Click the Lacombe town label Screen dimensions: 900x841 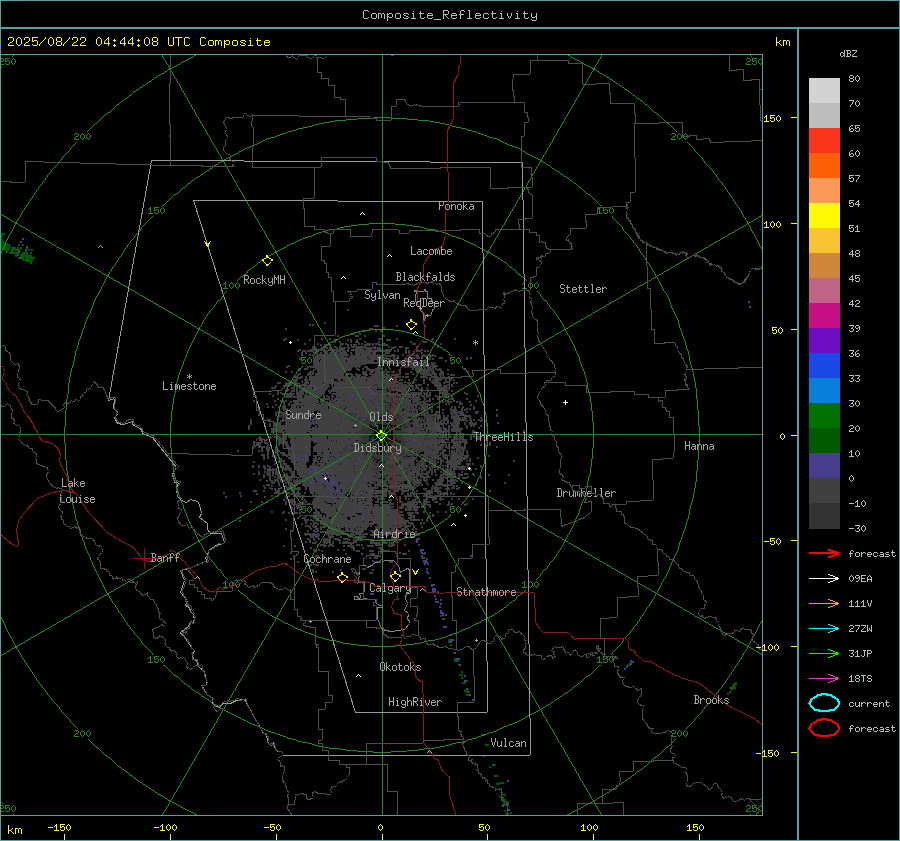(431, 251)
